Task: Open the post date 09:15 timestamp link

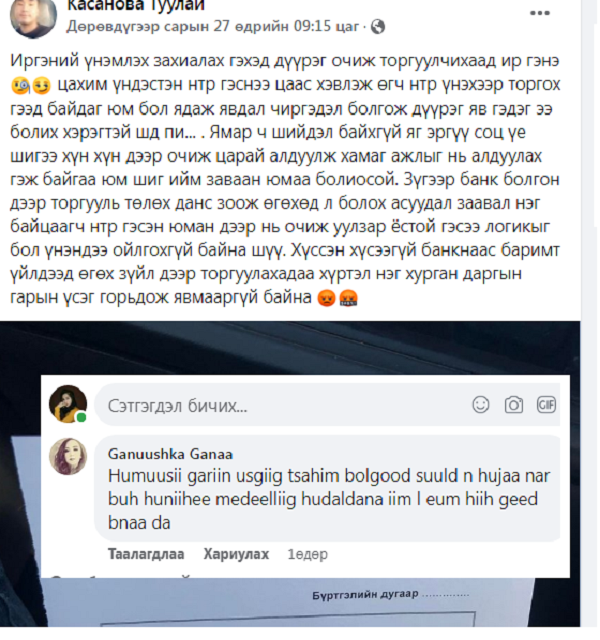Action: pos(213,27)
